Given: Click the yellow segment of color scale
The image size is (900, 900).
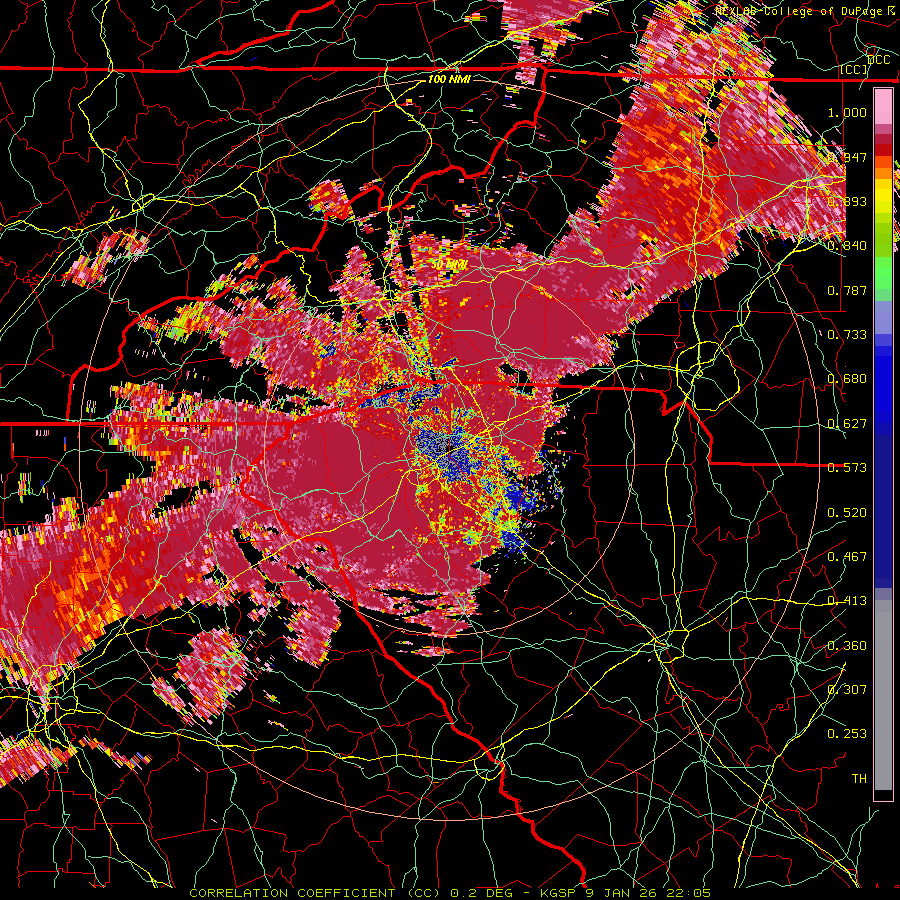Looking at the screenshot, I should (883, 197).
